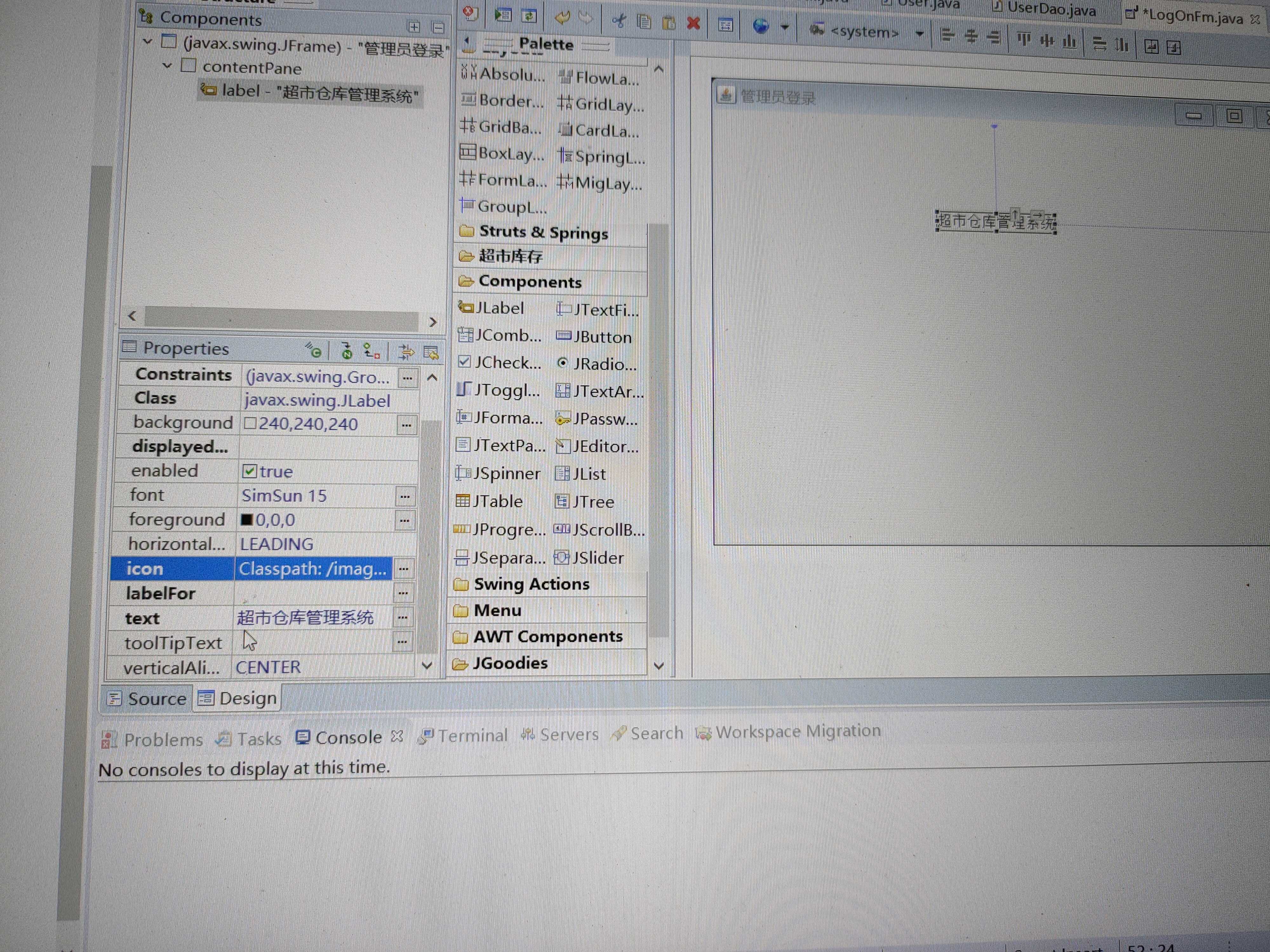
Task: Switch to the UserDao.java editor tab
Action: click(x=1044, y=9)
